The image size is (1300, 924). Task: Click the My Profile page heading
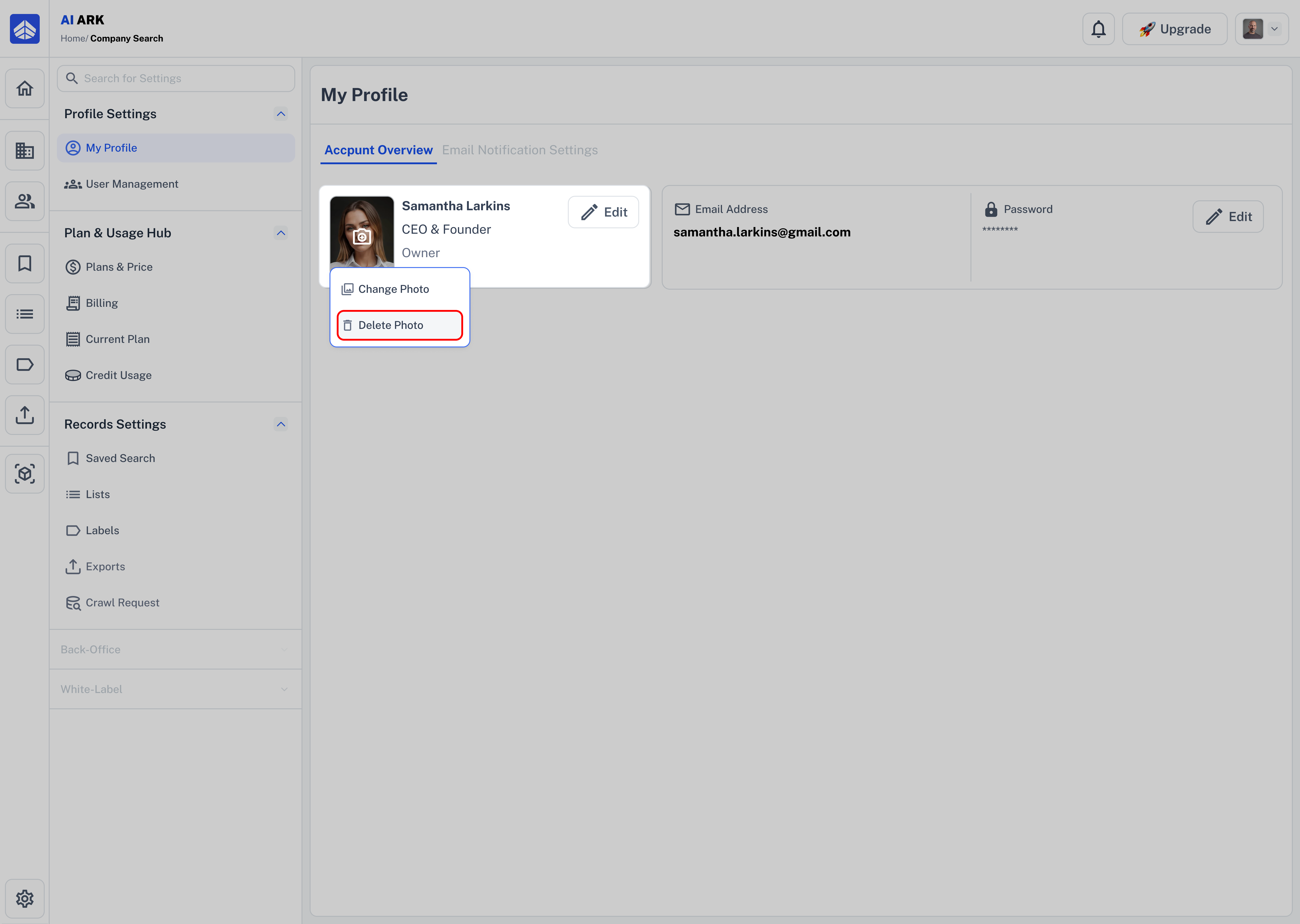(x=364, y=95)
